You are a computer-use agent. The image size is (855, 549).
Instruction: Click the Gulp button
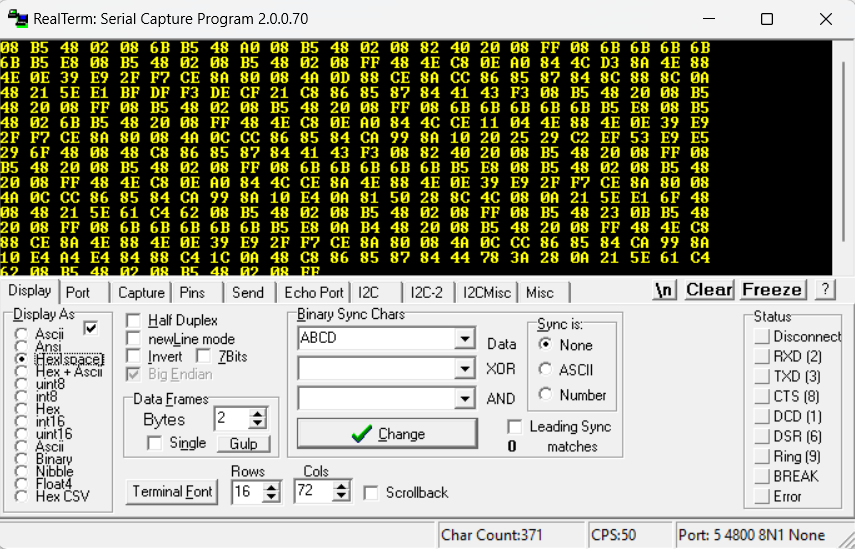pos(243,444)
